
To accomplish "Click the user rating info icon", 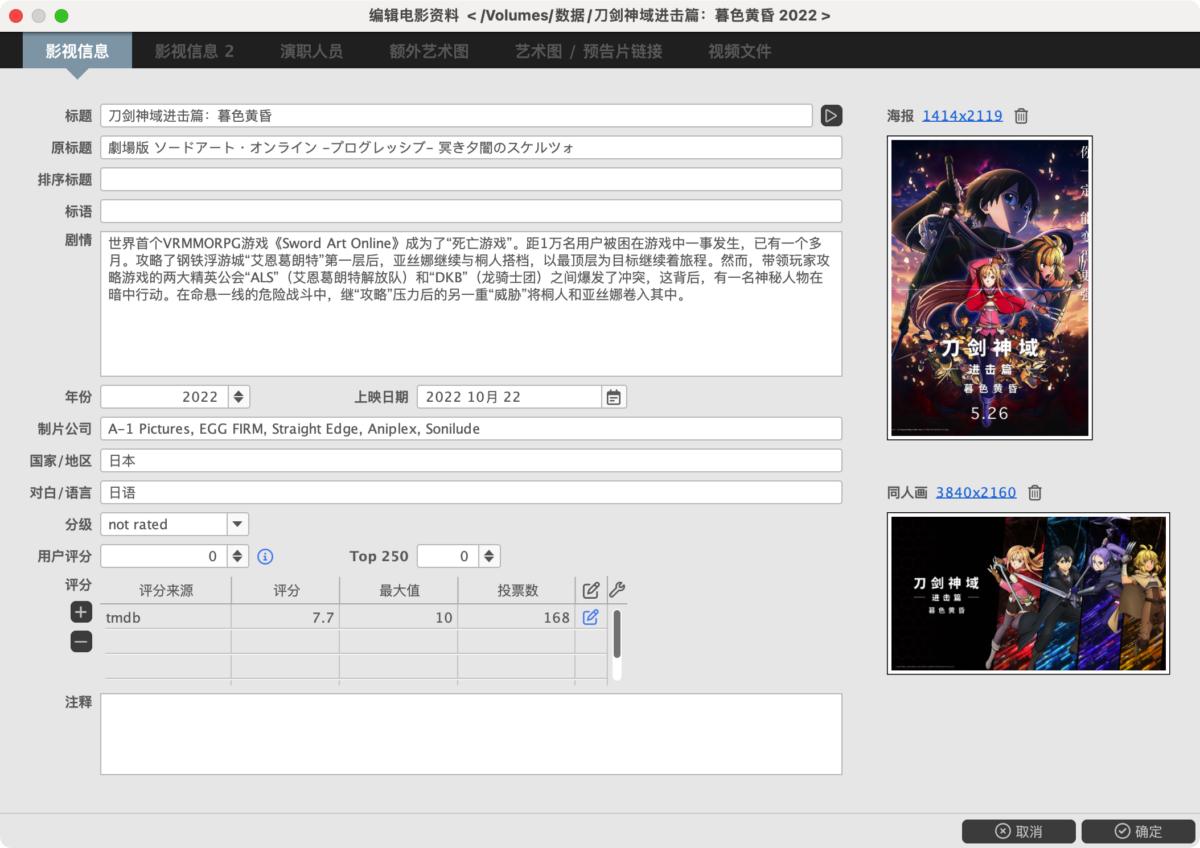I will [x=265, y=557].
